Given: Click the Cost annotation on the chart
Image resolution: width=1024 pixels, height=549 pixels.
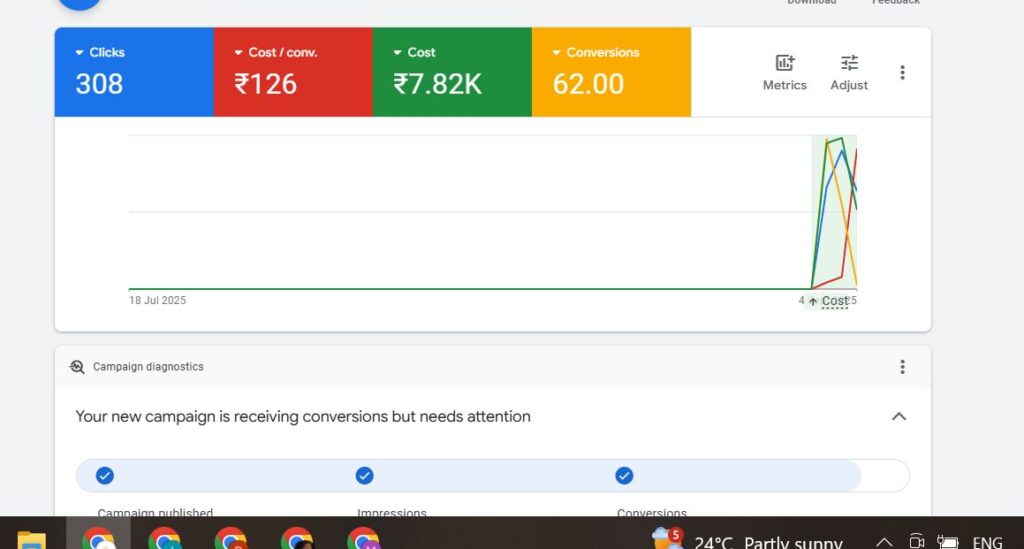Looking at the screenshot, I should click(x=829, y=301).
